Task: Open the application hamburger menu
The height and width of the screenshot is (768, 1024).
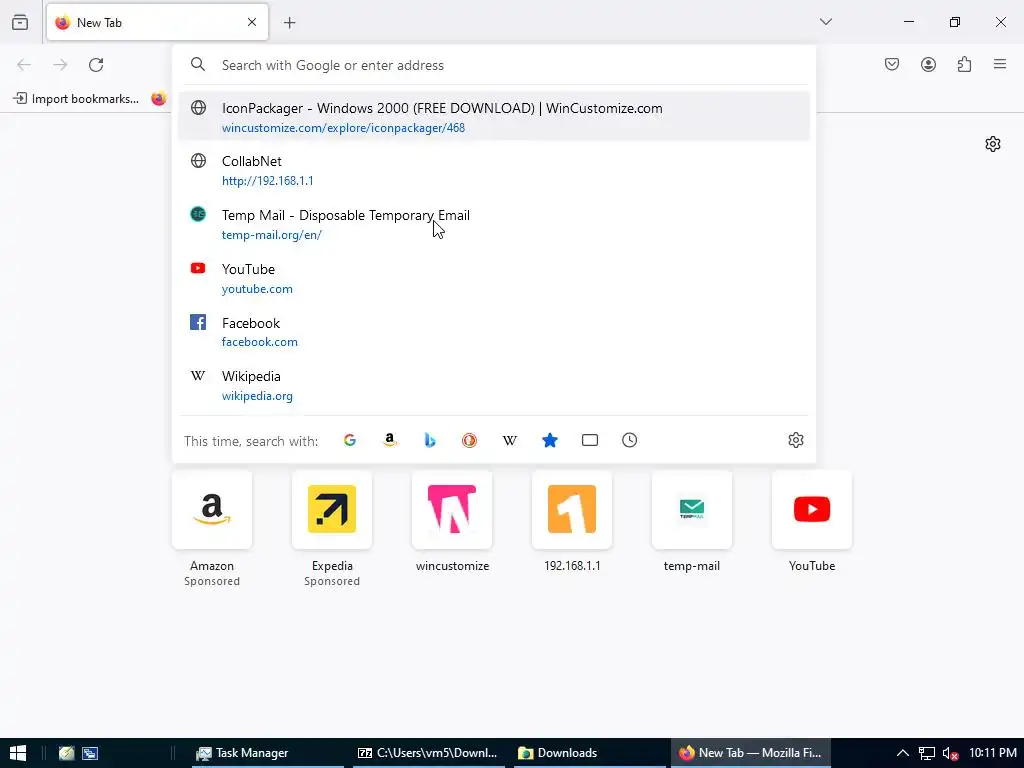Action: click(x=1000, y=64)
